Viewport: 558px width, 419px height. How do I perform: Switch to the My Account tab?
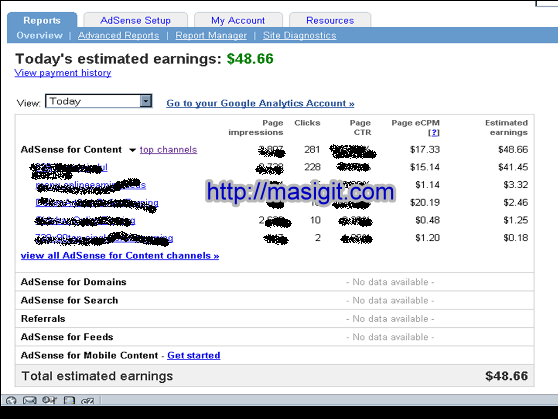tap(238, 20)
